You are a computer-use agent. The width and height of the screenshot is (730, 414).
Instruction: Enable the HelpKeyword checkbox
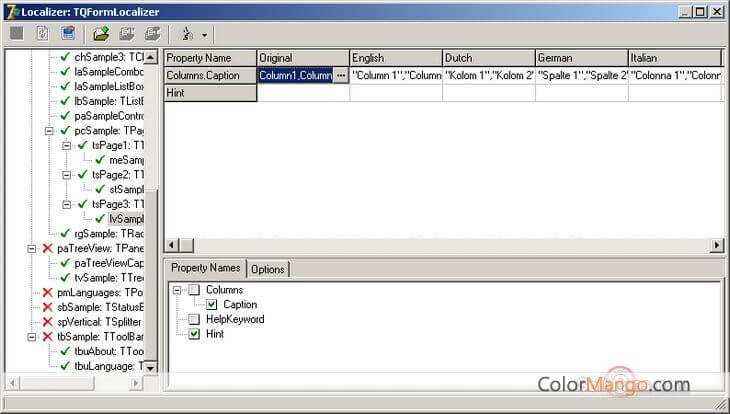[194, 319]
